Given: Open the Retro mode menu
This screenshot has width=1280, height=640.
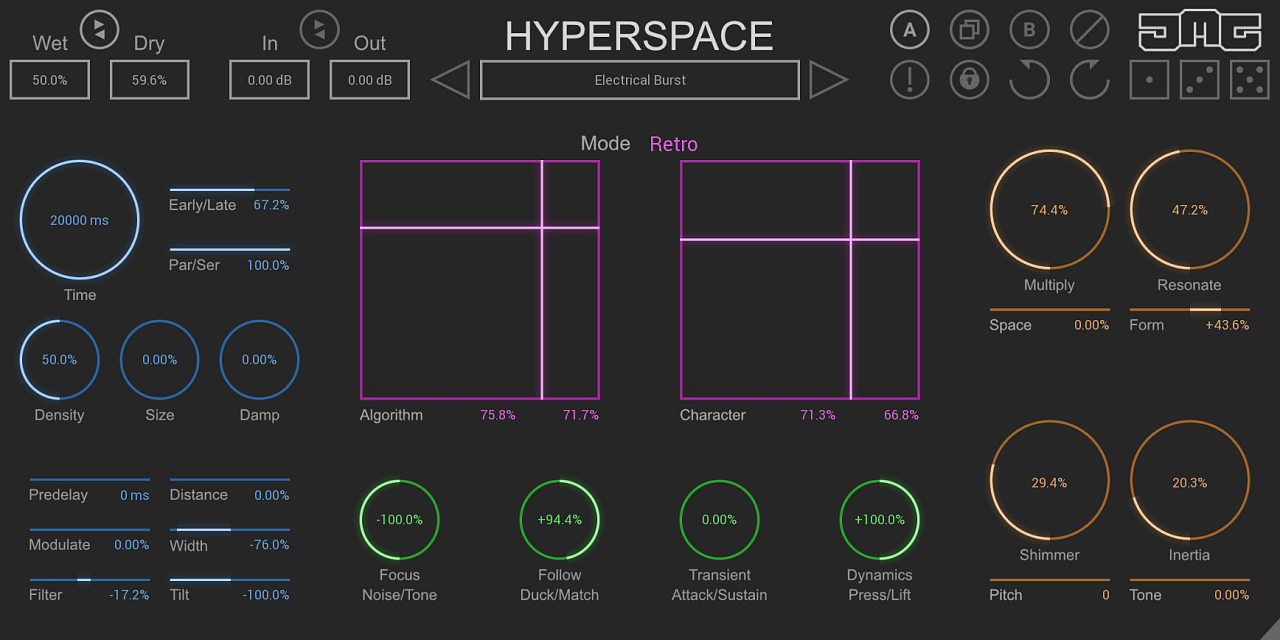Looking at the screenshot, I should 673,144.
